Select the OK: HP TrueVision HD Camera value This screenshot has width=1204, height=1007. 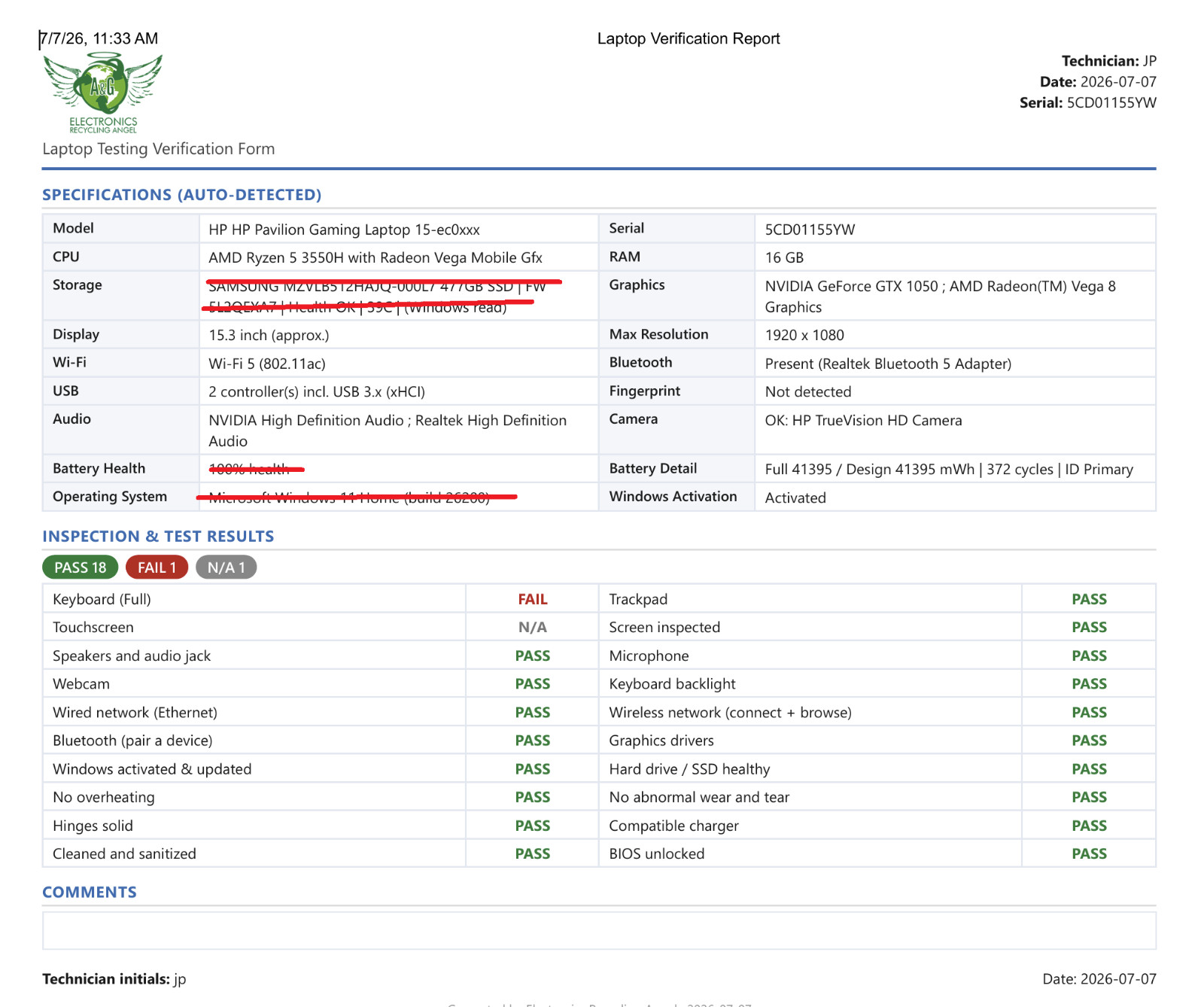click(863, 420)
